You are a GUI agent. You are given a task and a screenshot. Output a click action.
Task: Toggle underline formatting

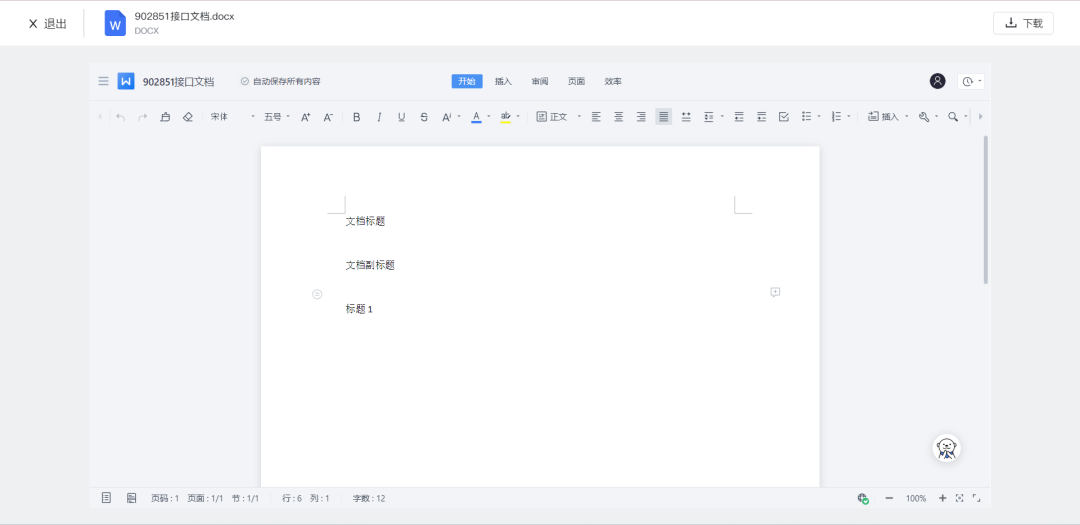(x=402, y=117)
